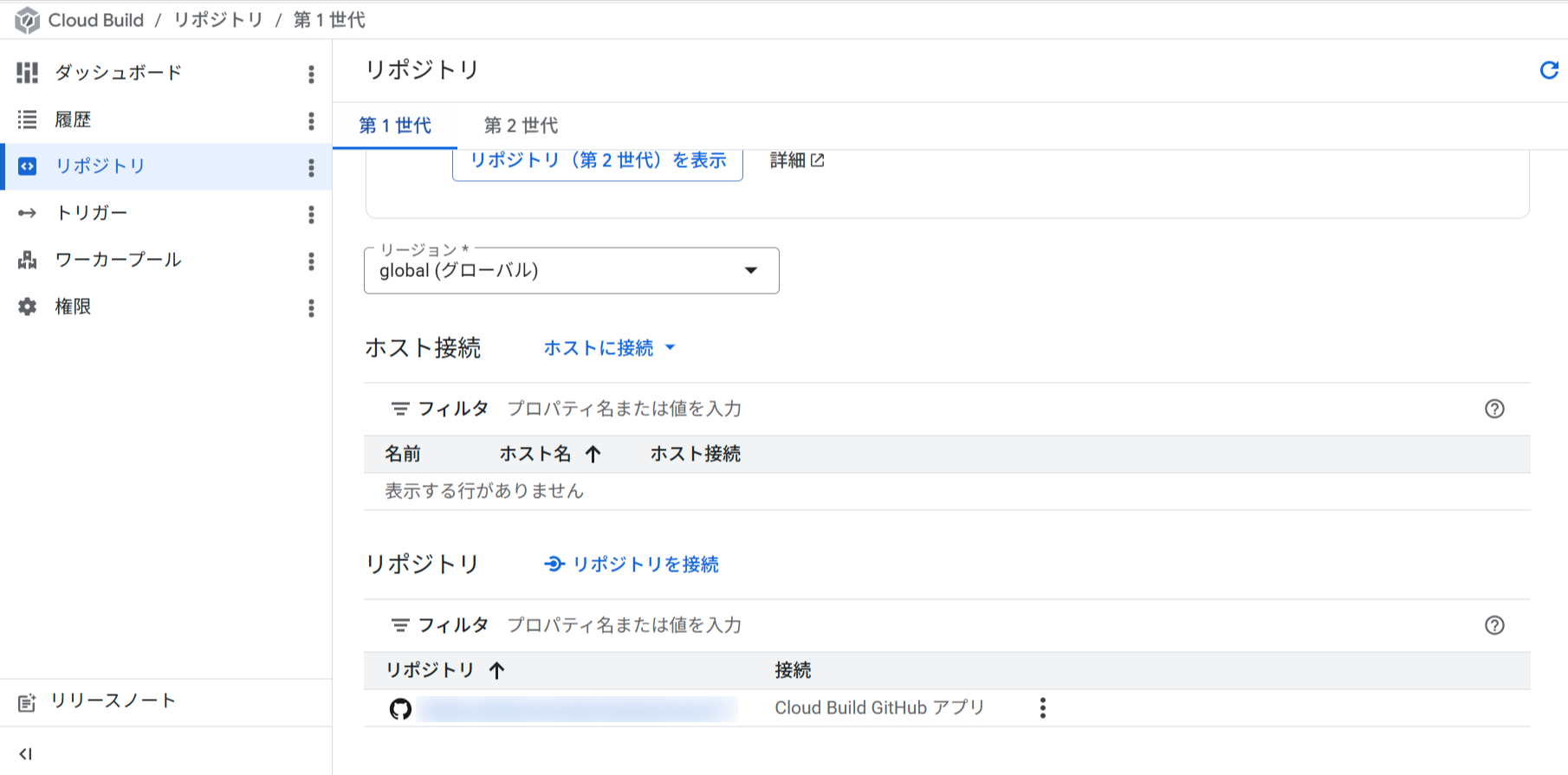Open the three-dot menu for トリガー

pos(311,214)
